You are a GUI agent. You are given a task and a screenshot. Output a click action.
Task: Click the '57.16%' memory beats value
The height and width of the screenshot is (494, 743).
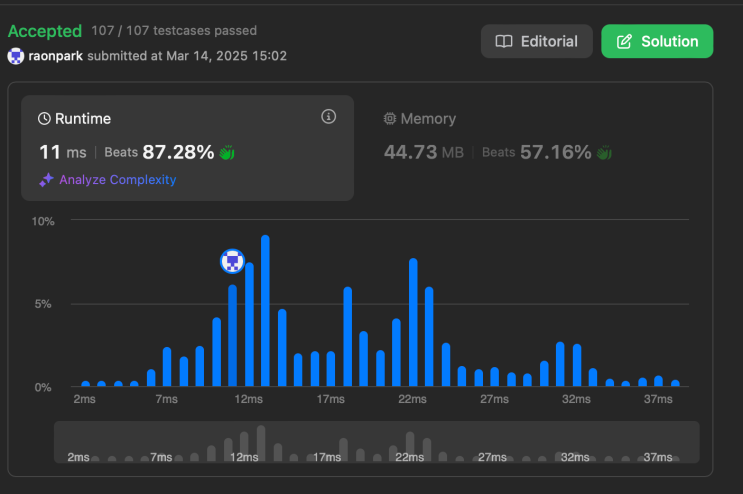(556, 152)
